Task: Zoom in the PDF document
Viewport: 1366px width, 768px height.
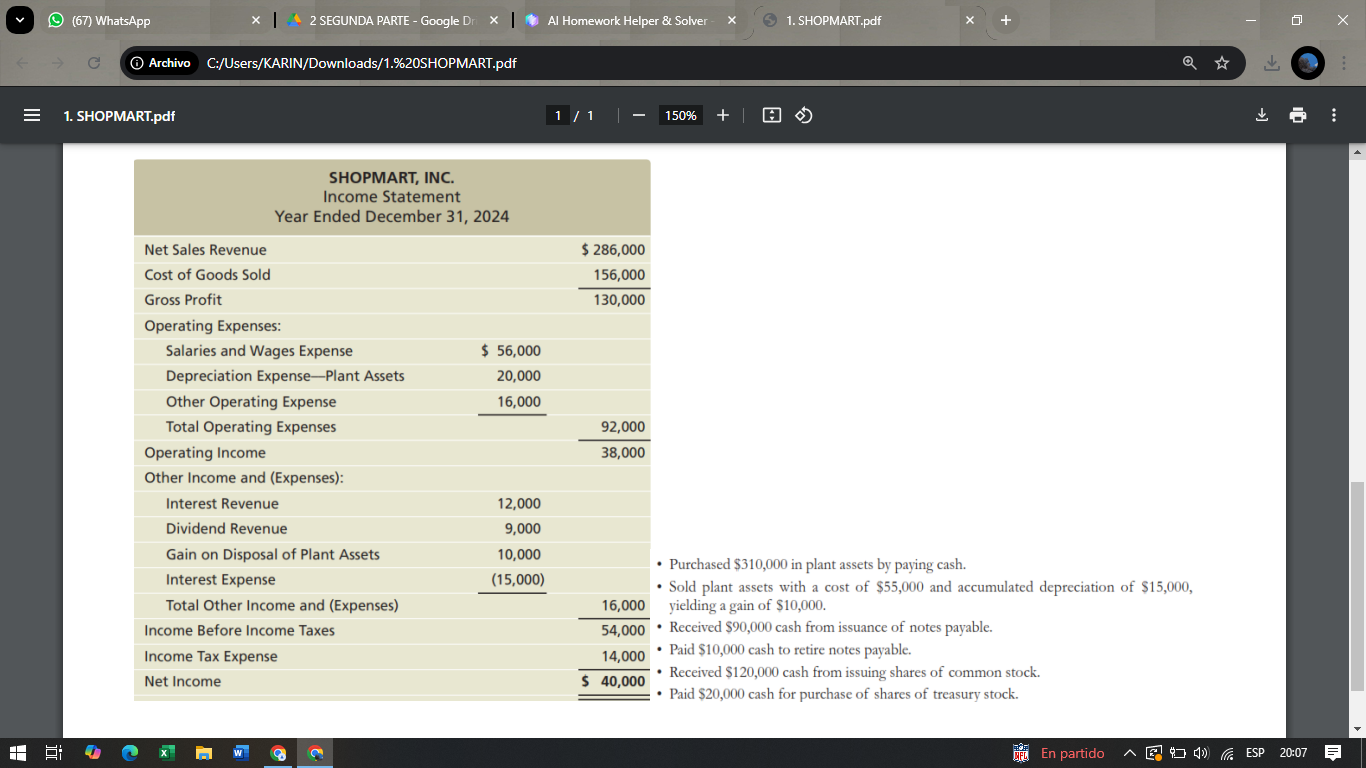Action: (723, 115)
